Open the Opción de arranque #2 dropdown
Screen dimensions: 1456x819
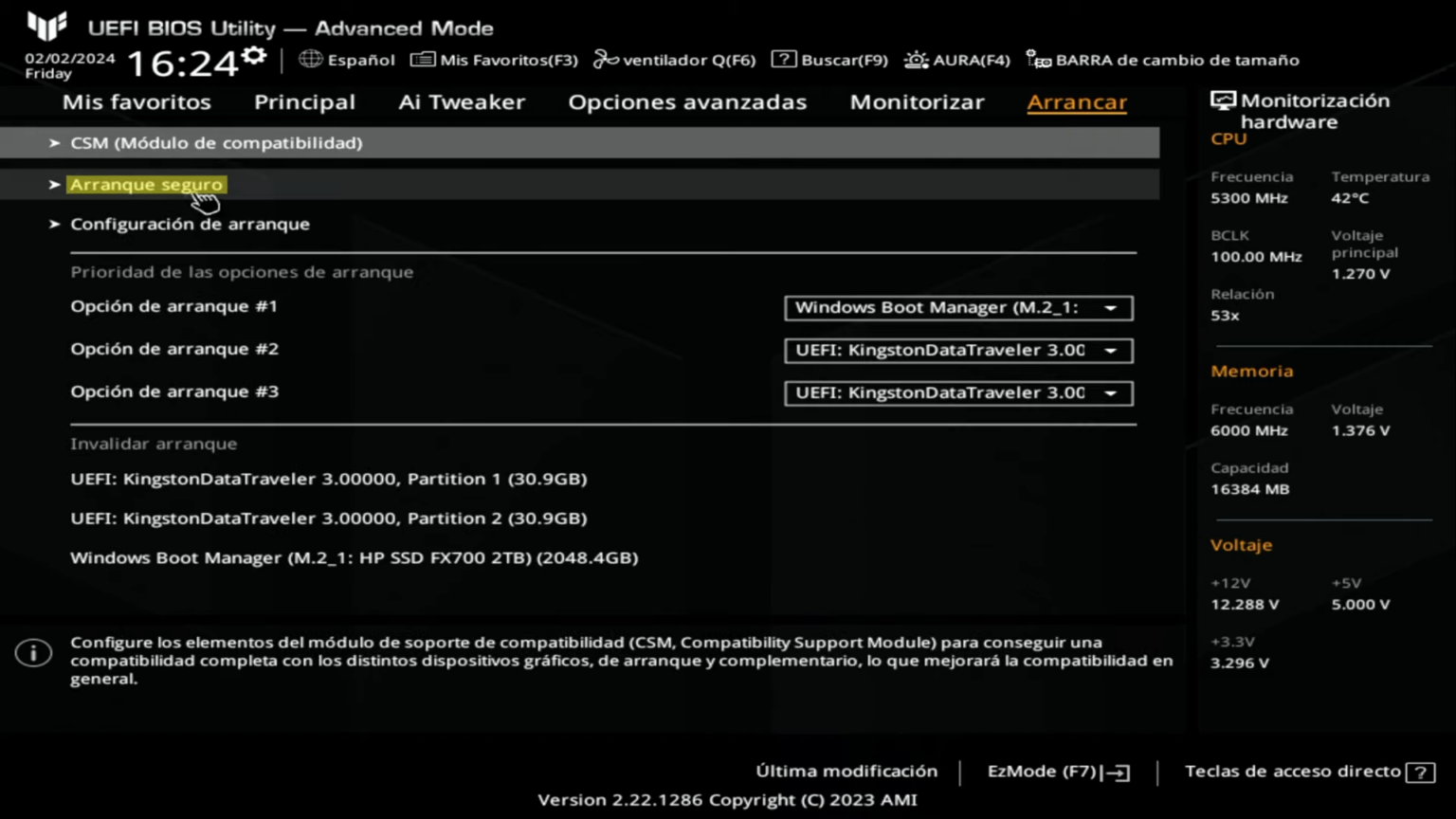957,350
